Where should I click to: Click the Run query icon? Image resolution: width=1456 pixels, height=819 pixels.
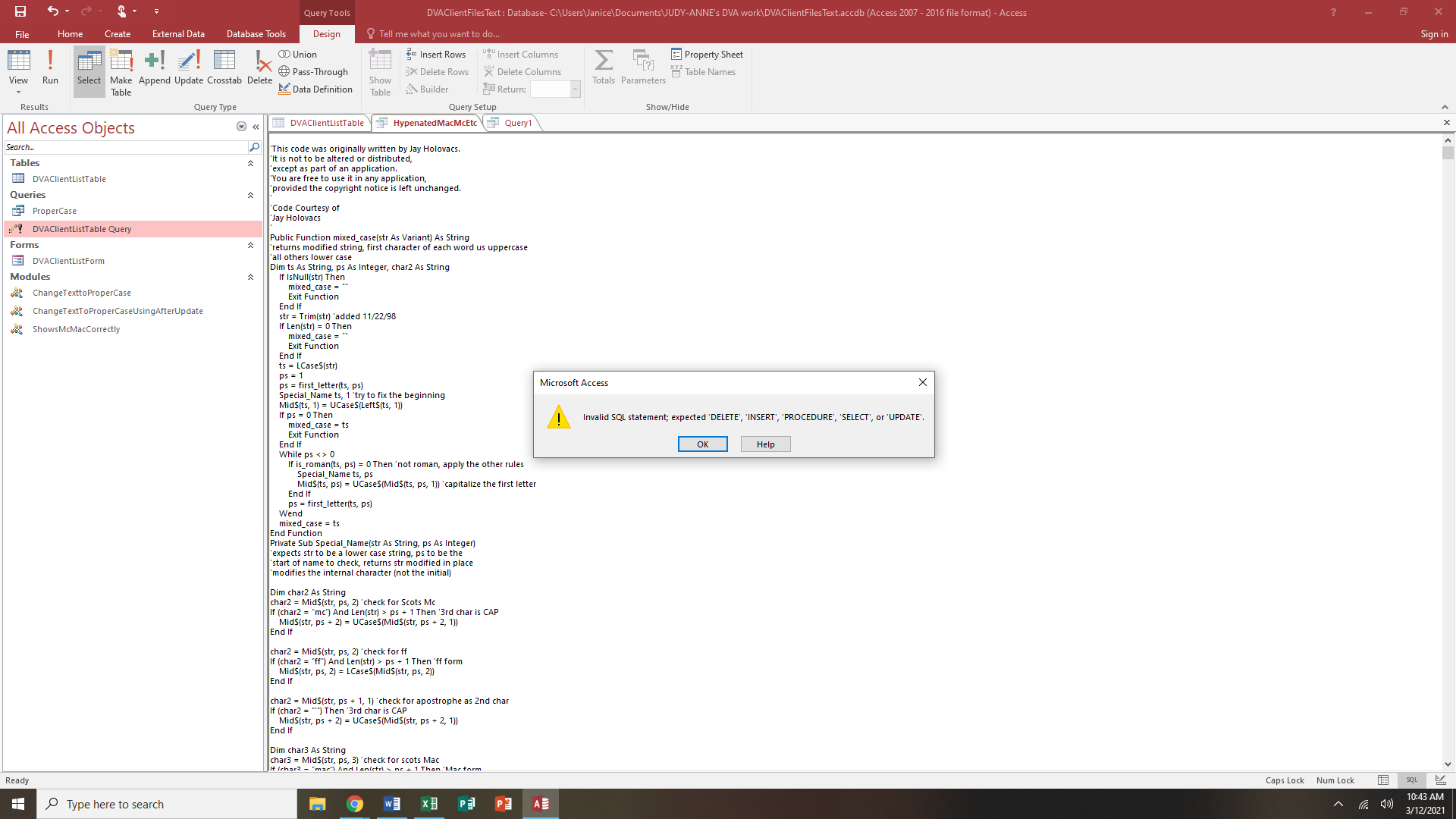(50, 67)
